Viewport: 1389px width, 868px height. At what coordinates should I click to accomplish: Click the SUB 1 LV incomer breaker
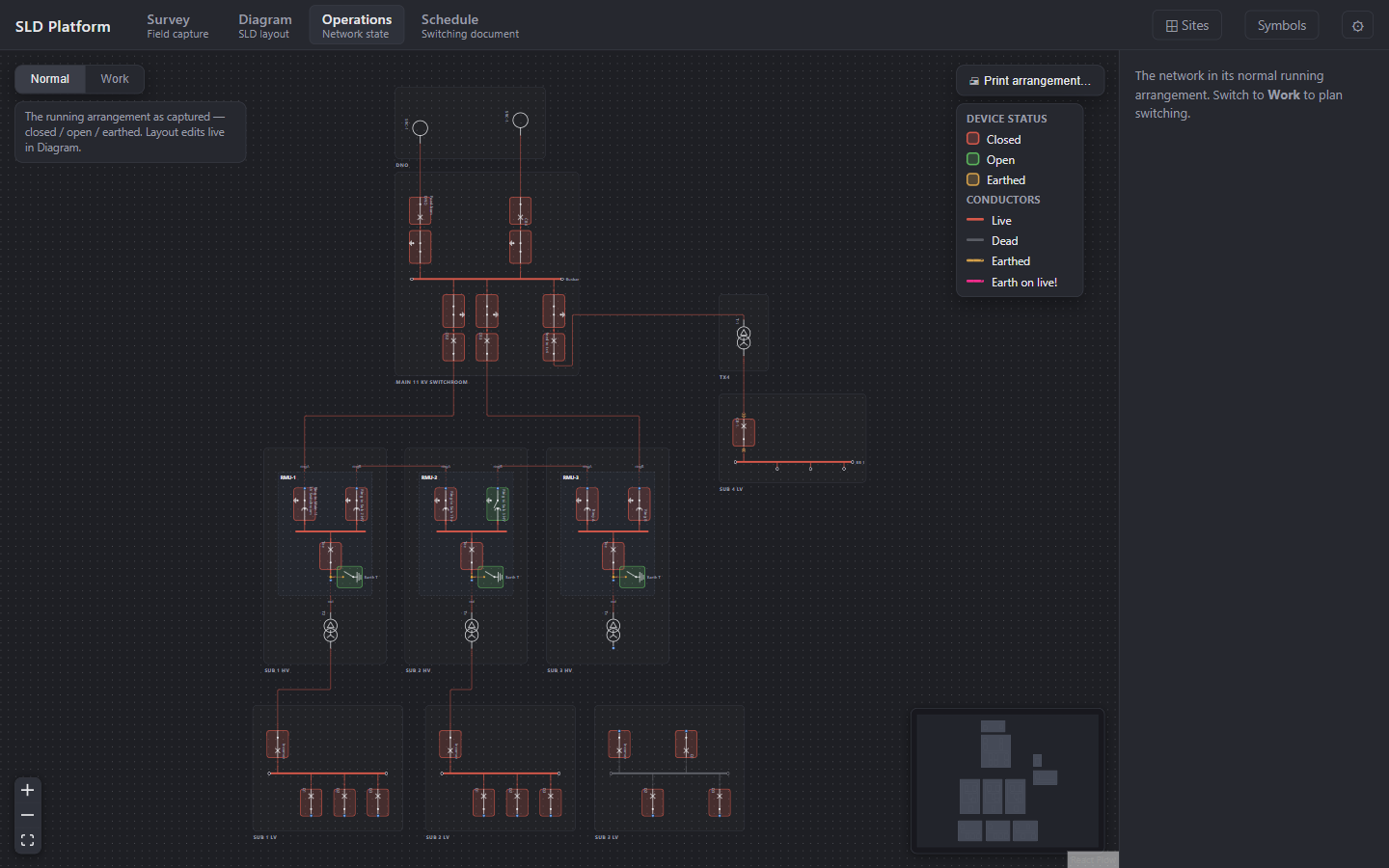278,745
